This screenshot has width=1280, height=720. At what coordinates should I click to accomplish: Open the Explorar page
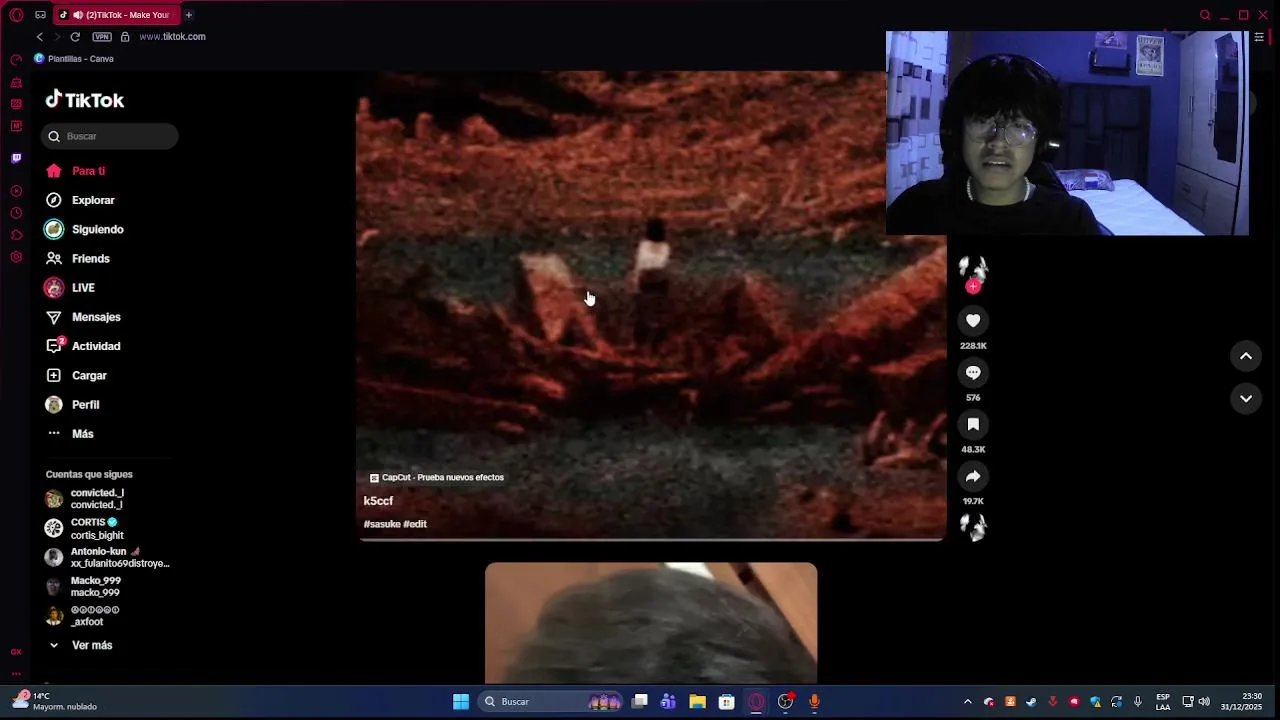point(80,200)
